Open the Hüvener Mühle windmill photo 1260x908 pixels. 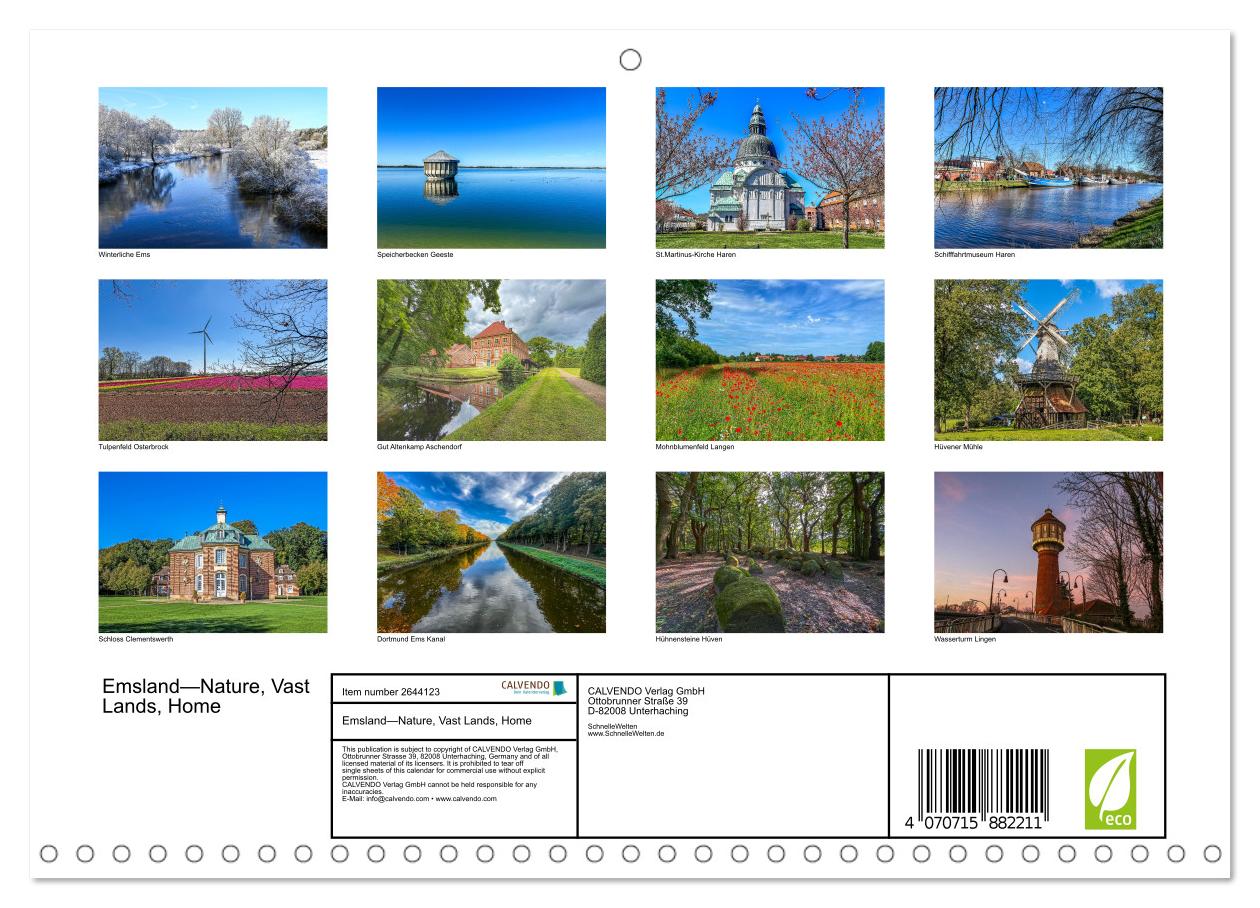(x=1048, y=360)
